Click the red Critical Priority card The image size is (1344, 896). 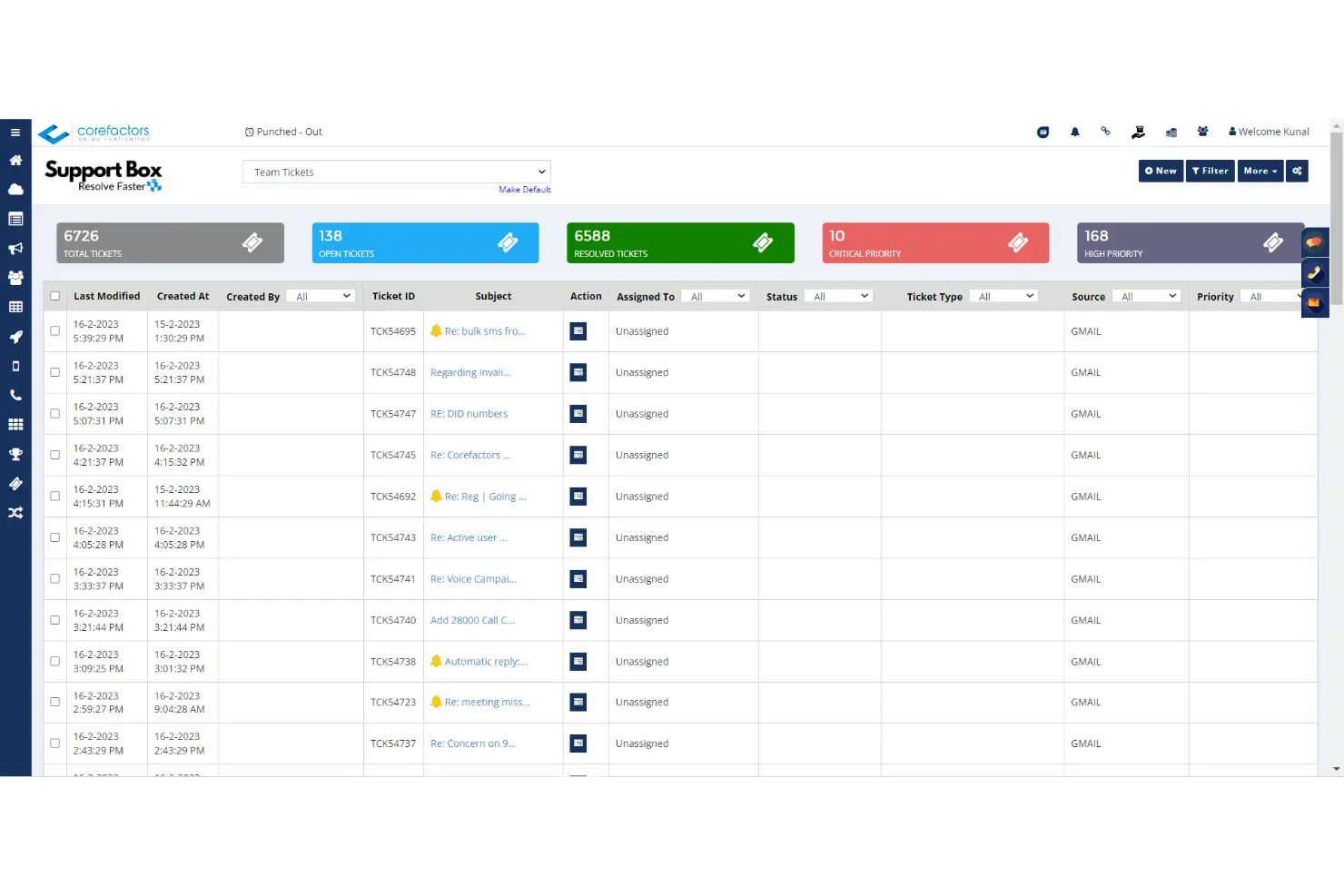pyautogui.click(x=935, y=243)
